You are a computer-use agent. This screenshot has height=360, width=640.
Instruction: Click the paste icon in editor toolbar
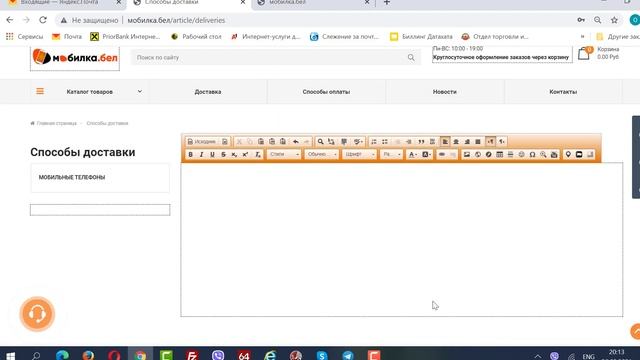click(x=261, y=142)
